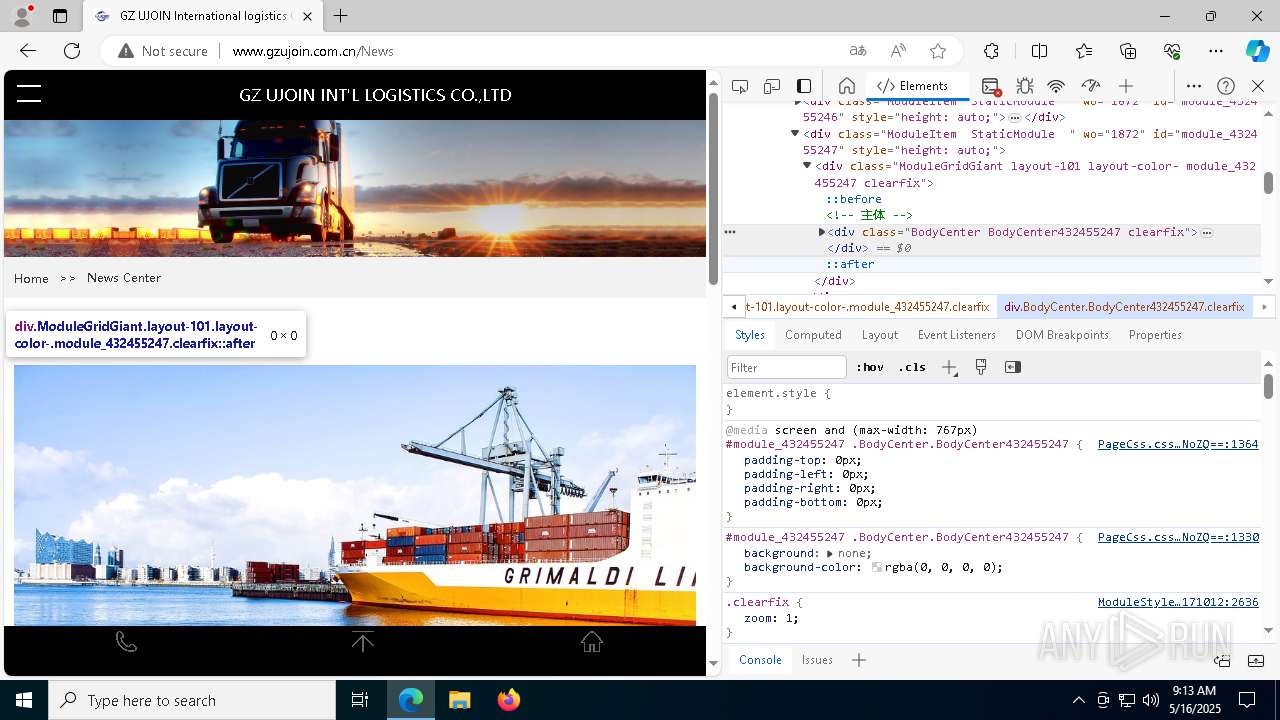Open the node actions dots beside the selected row

pyautogui.click(x=730, y=232)
